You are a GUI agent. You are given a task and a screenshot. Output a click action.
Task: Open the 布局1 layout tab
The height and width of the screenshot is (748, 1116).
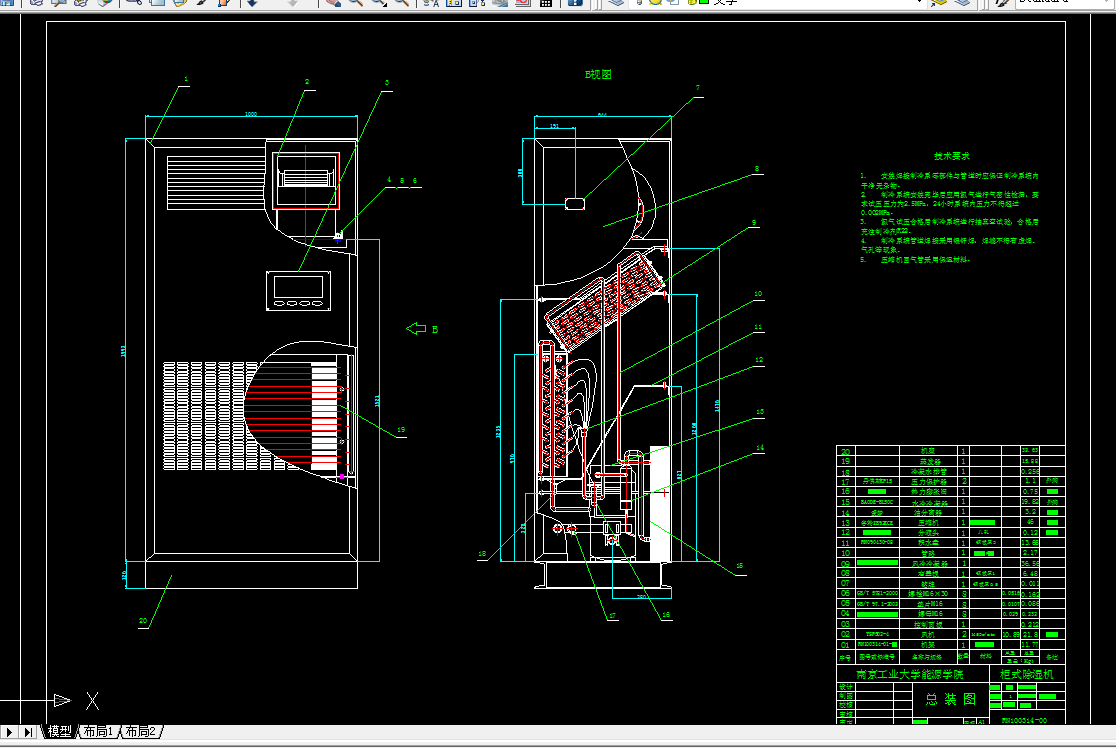[98, 732]
